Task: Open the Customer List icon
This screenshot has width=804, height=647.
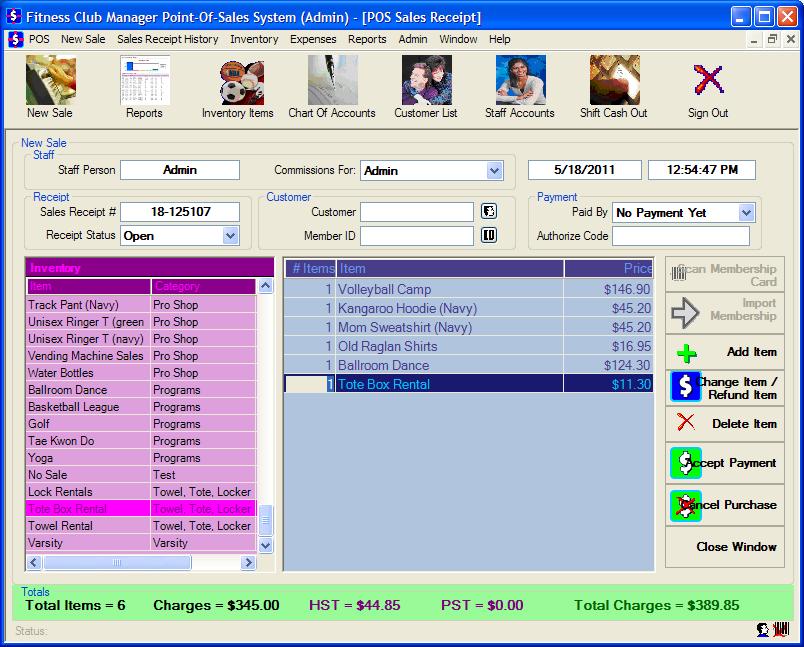Action: click(x=426, y=82)
